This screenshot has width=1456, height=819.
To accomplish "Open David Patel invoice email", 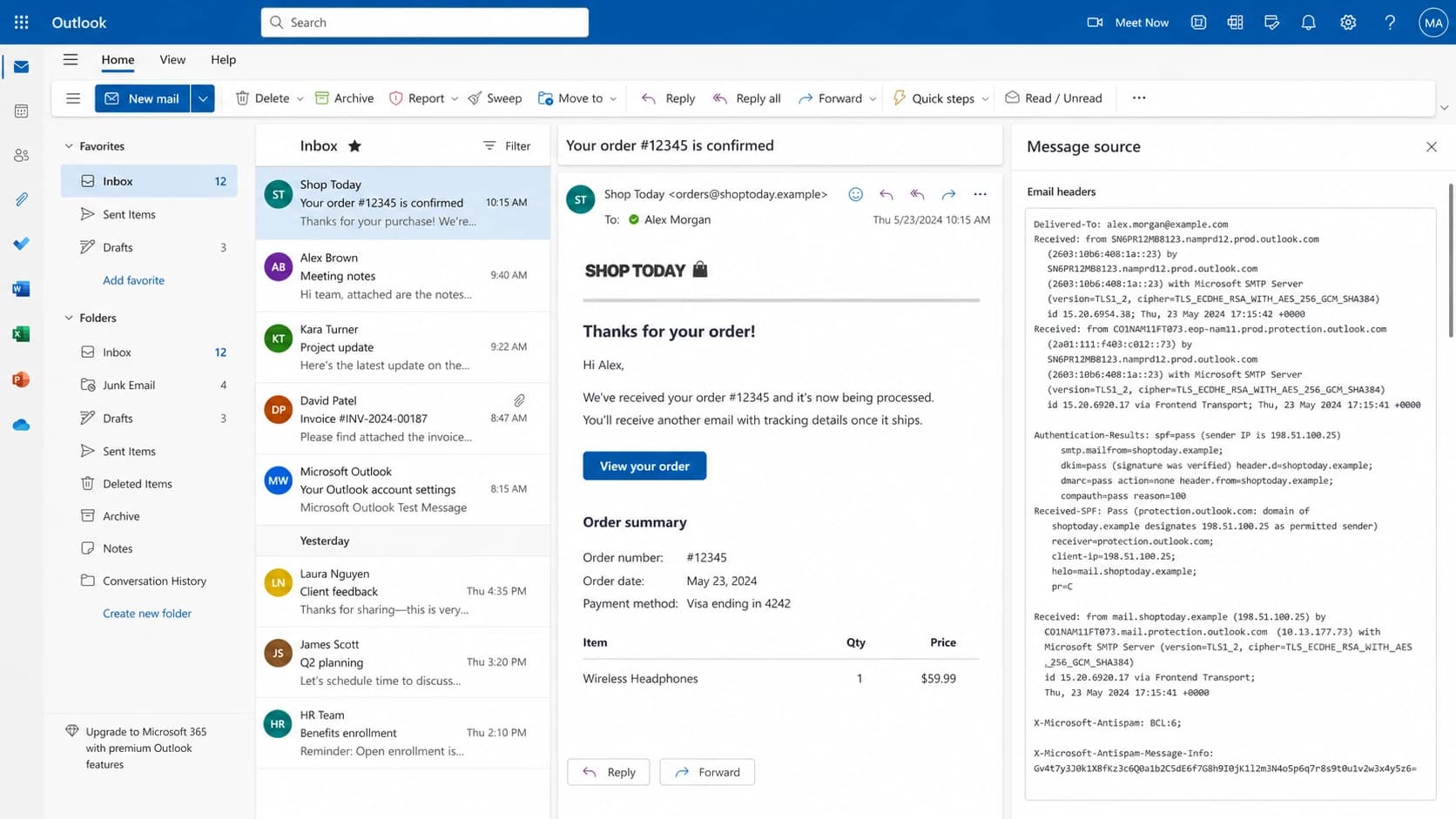I will [403, 419].
